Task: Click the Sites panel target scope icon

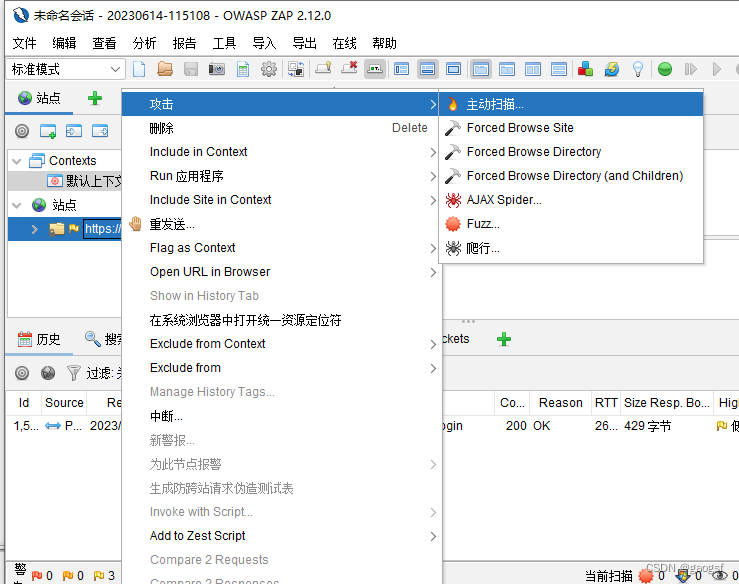Action: click(22, 131)
